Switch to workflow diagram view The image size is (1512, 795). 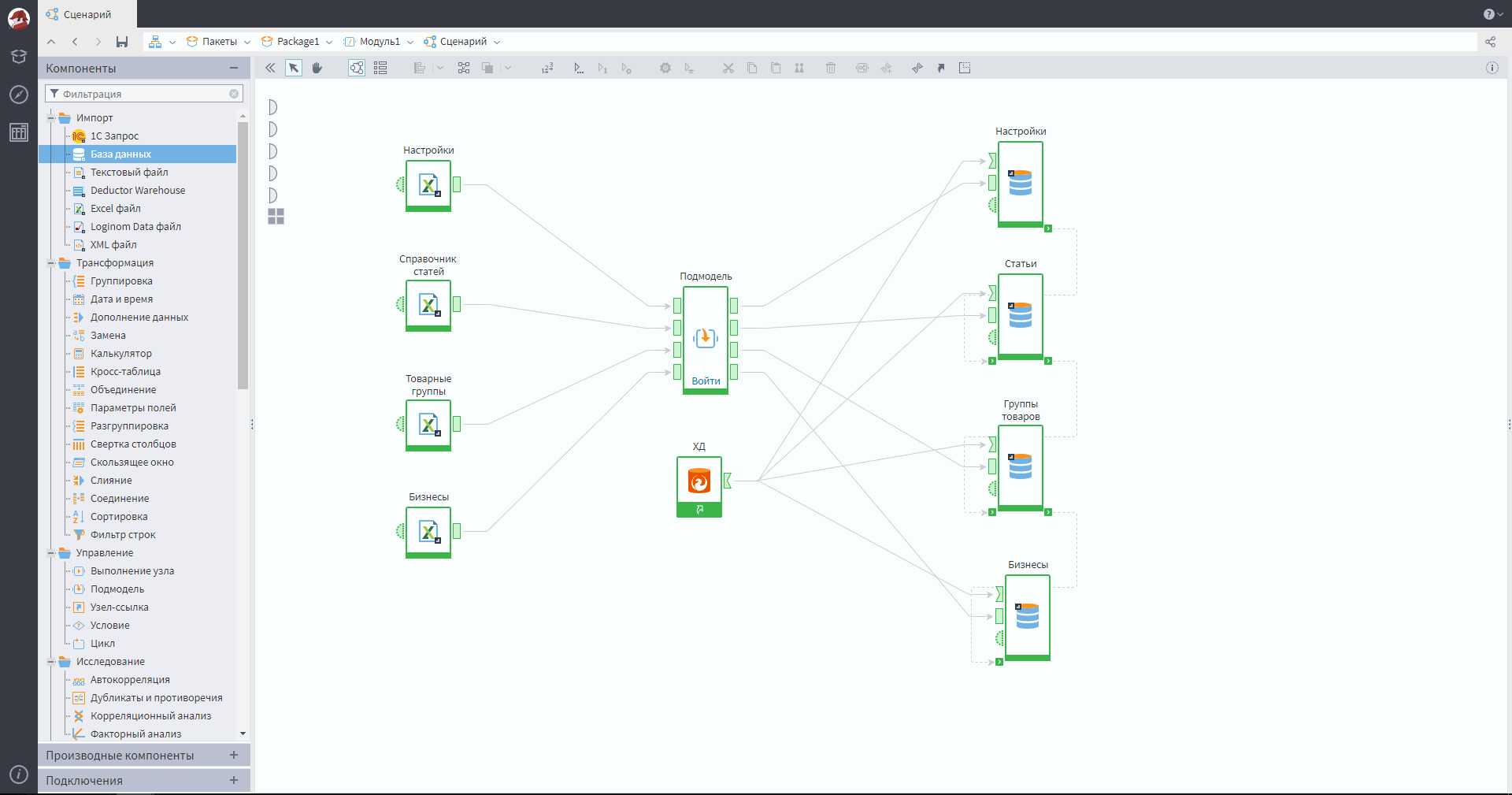pyautogui.click(x=357, y=68)
